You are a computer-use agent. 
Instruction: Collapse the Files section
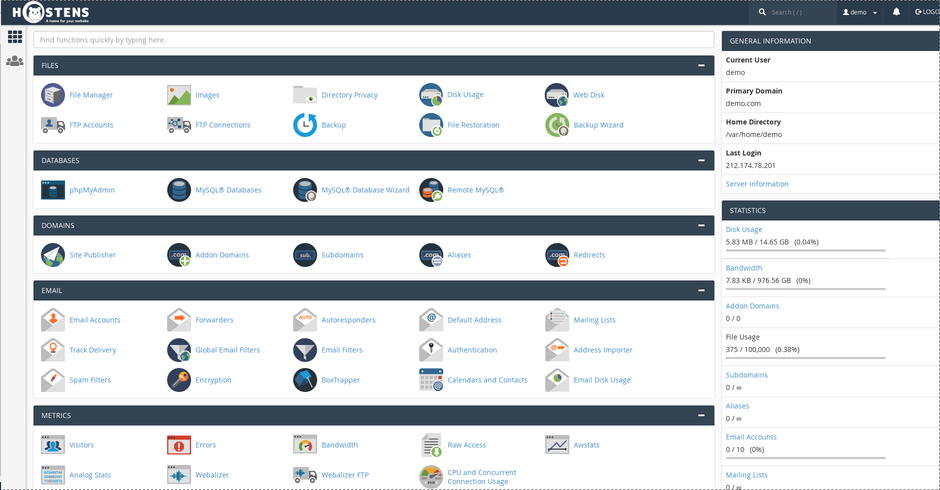pyautogui.click(x=701, y=65)
